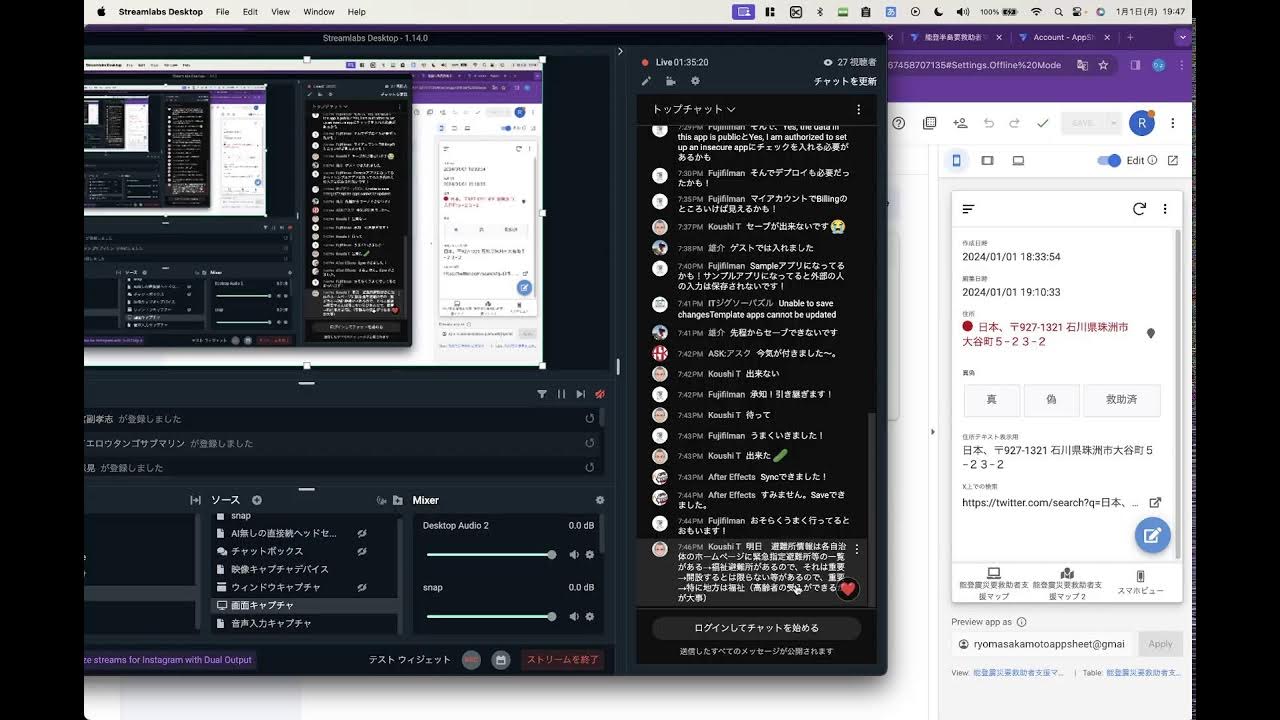The width and height of the screenshot is (1280, 720).
Task: Open the dropdown arrow next to SAVE
Action: [1114, 122]
